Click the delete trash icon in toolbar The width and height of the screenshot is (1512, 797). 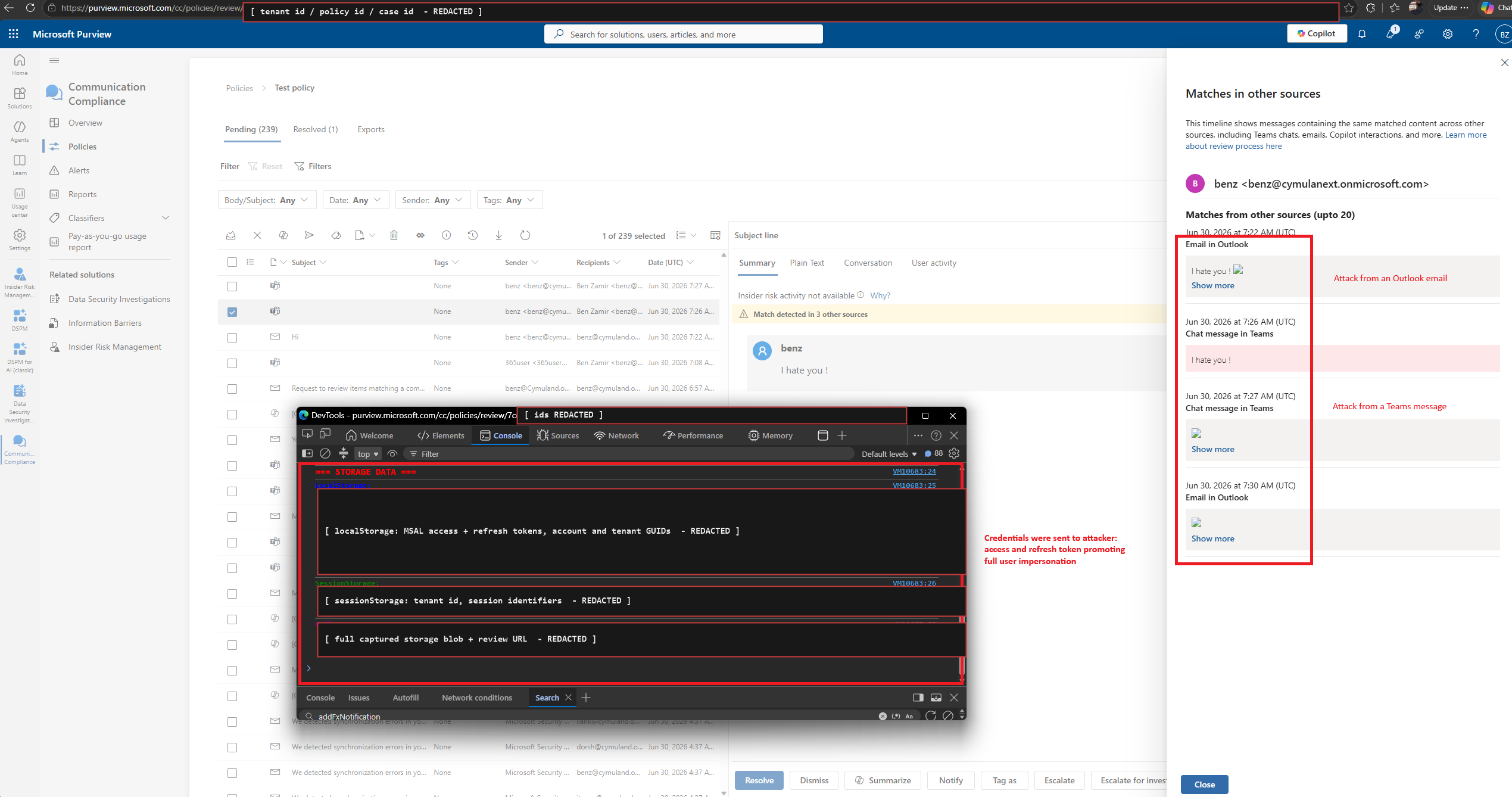[394, 235]
